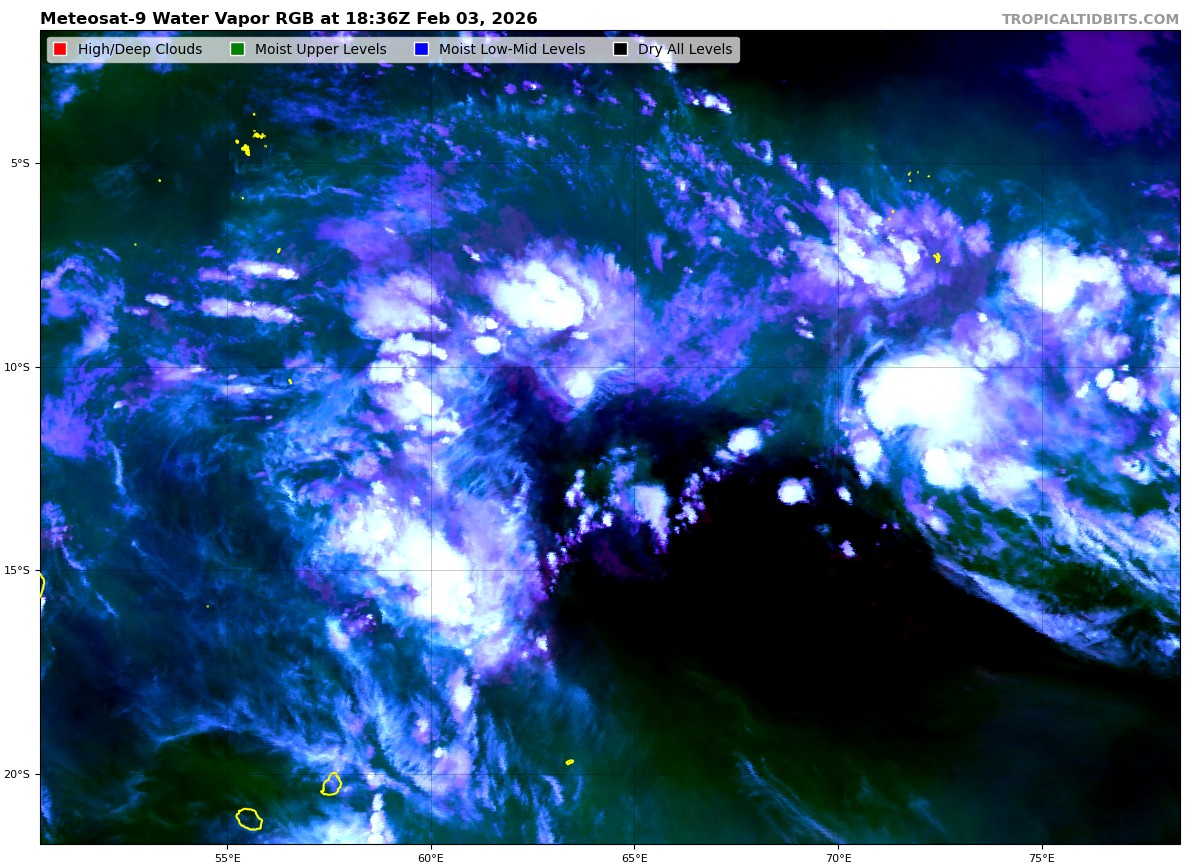Click the 55°E longitude axis label
The width and height of the screenshot is (1200, 867).
(x=227, y=857)
